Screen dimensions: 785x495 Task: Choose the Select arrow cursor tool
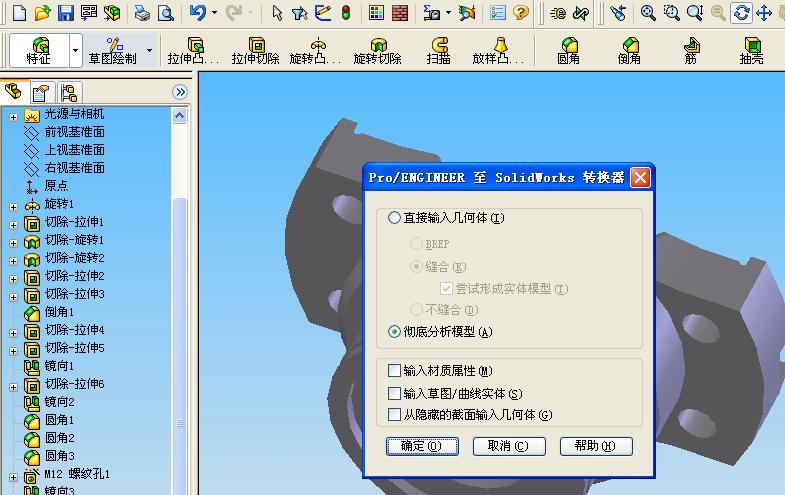pyautogui.click(x=277, y=13)
